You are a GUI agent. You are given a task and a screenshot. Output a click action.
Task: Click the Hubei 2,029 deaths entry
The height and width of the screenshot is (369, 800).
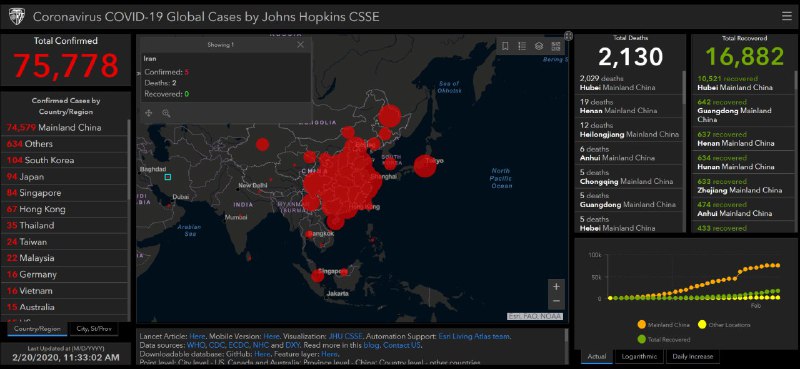630,83
